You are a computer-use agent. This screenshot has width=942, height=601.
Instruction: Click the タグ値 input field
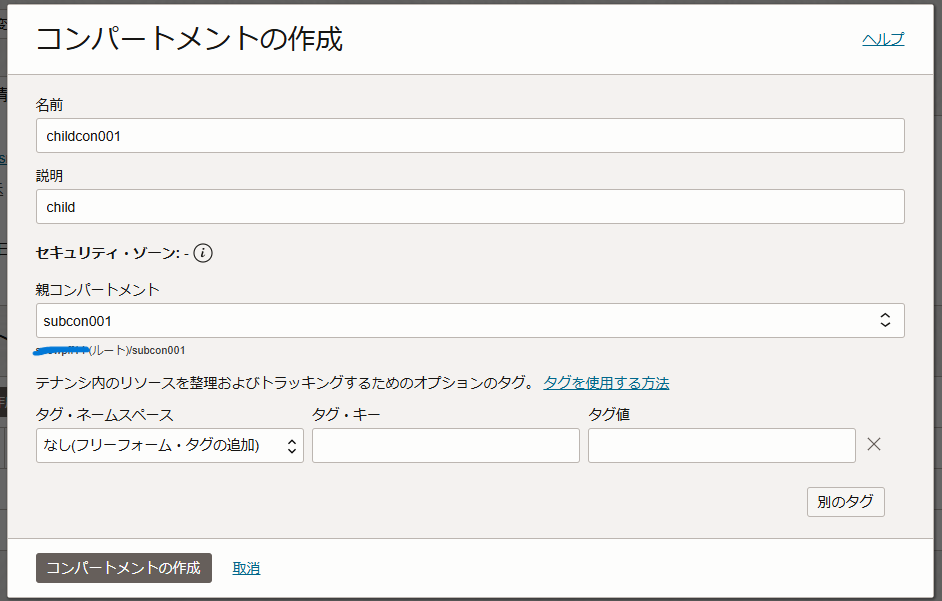722,445
